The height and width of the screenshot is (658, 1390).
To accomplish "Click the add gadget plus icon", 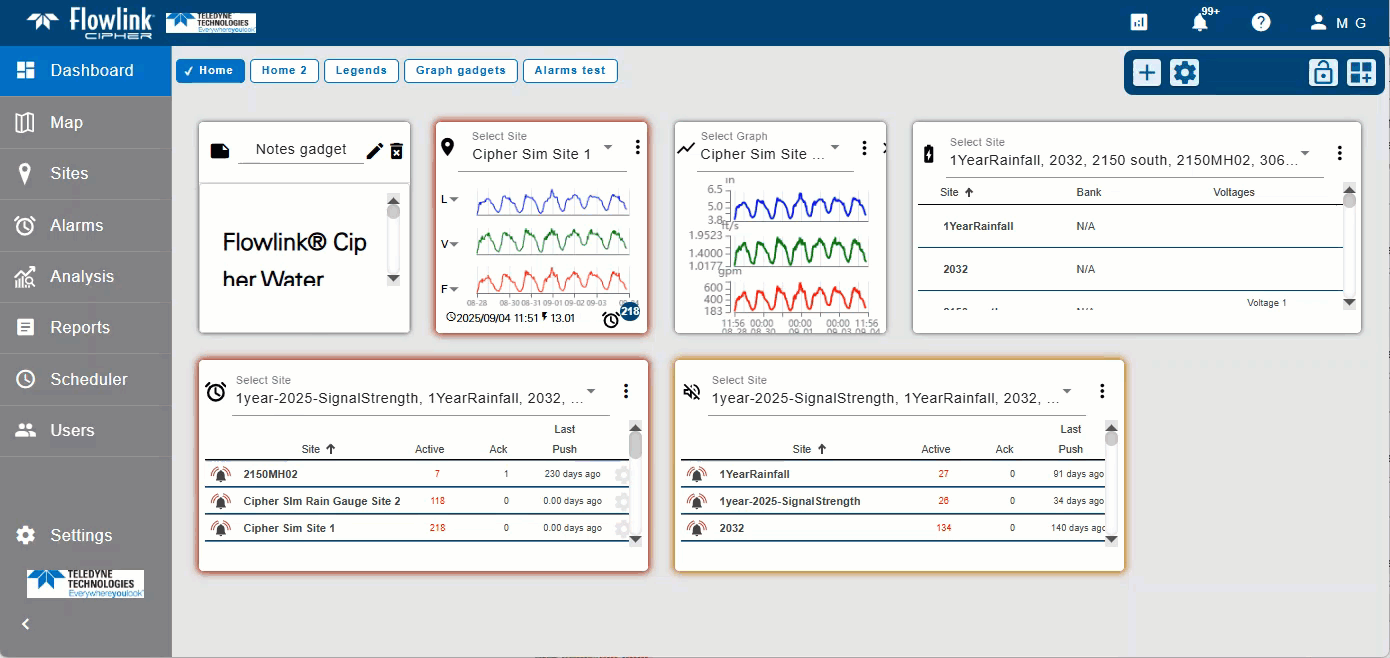I will [1147, 72].
